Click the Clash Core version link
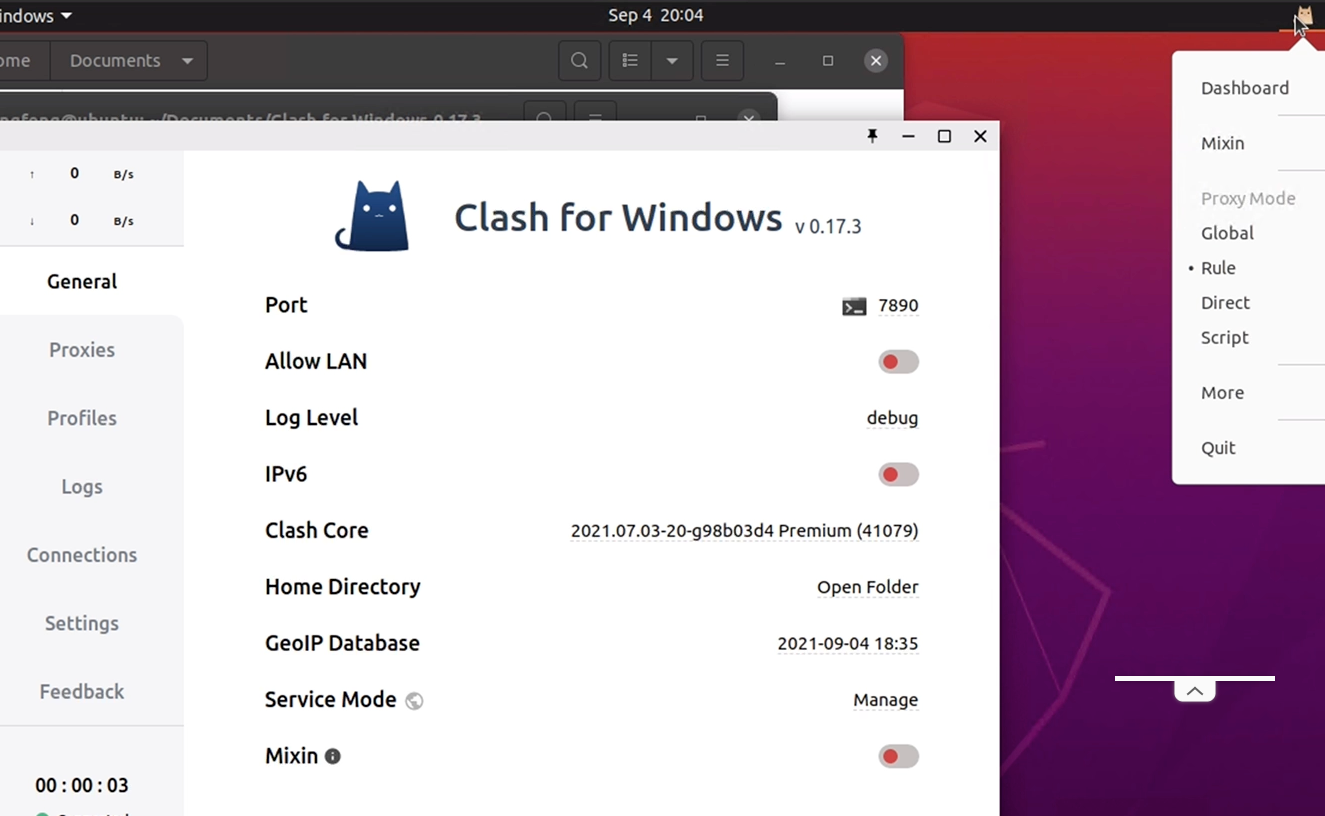1325x816 pixels. [744, 531]
